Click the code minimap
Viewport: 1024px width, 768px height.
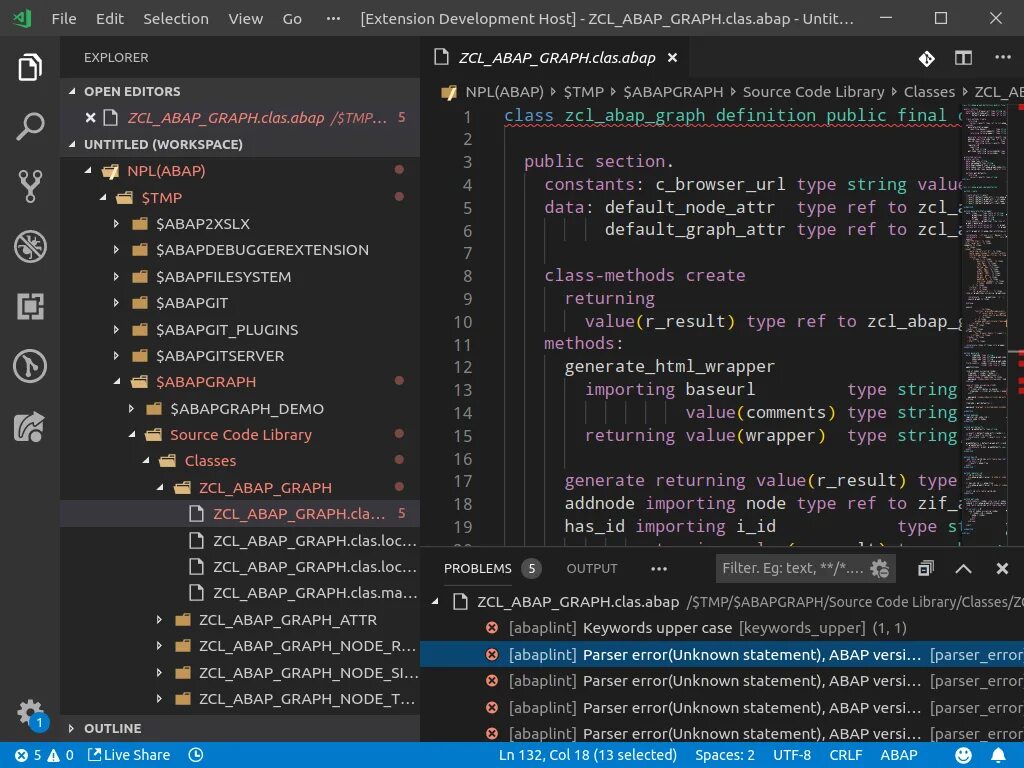tap(985, 300)
